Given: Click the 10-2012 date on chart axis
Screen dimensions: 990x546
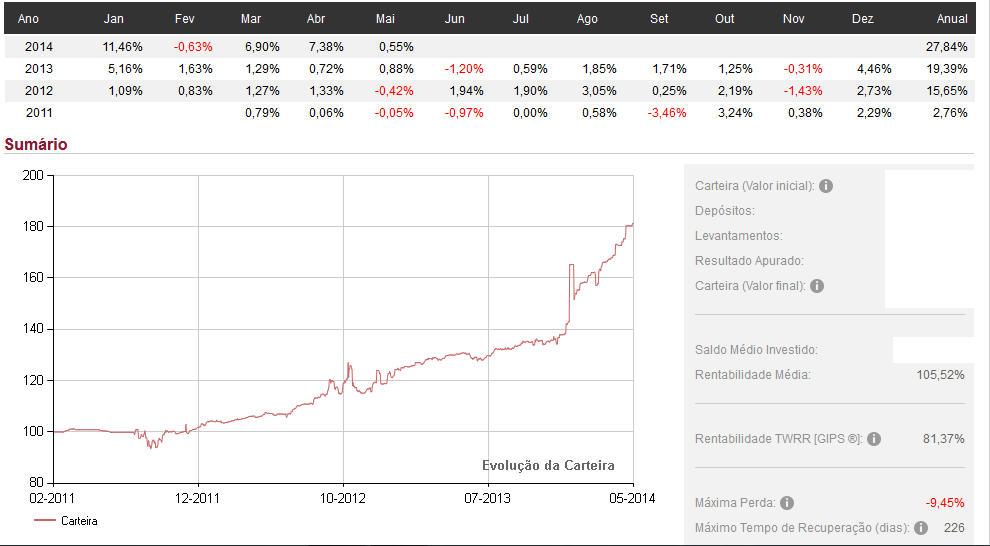Looking at the screenshot, I should click(x=342, y=498).
